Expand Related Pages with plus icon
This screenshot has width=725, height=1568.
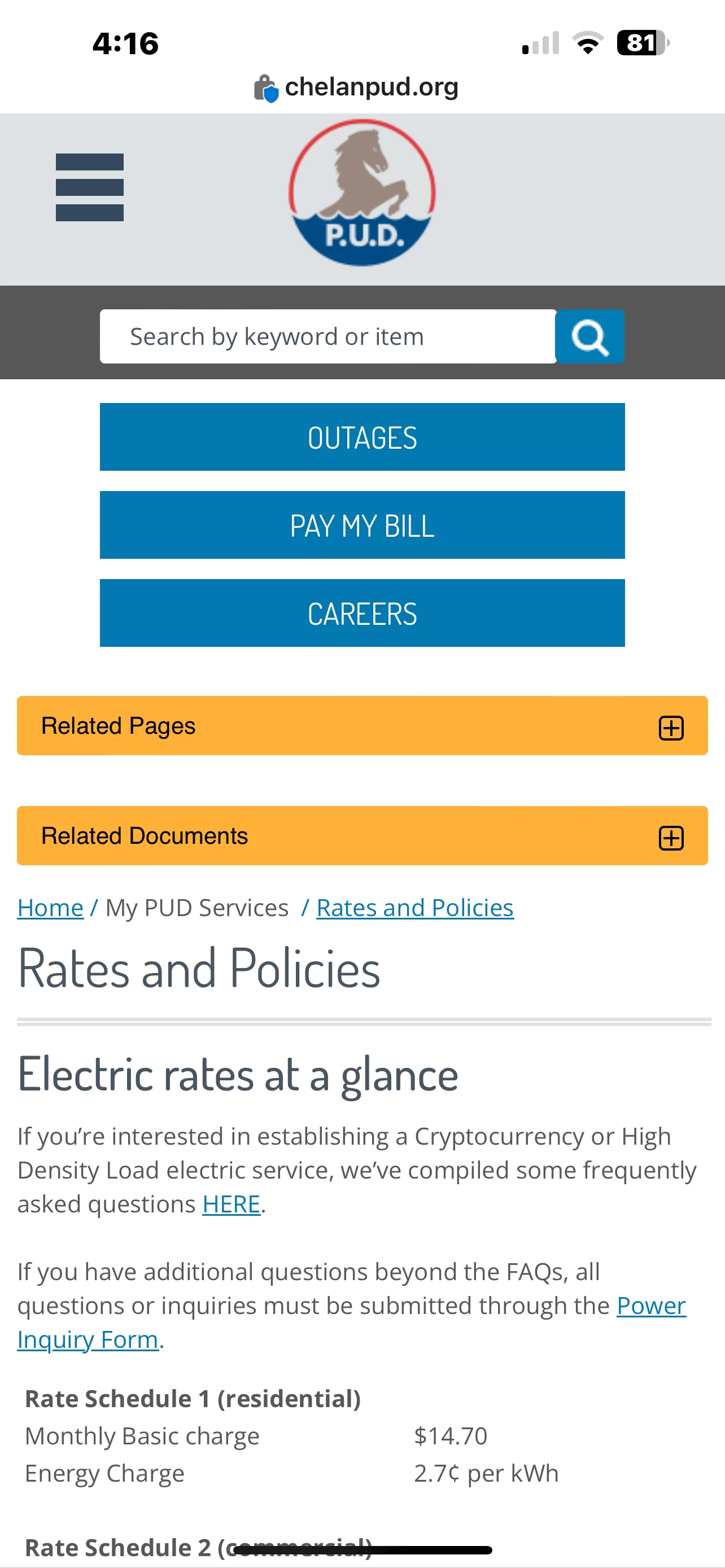[x=671, y=728]
